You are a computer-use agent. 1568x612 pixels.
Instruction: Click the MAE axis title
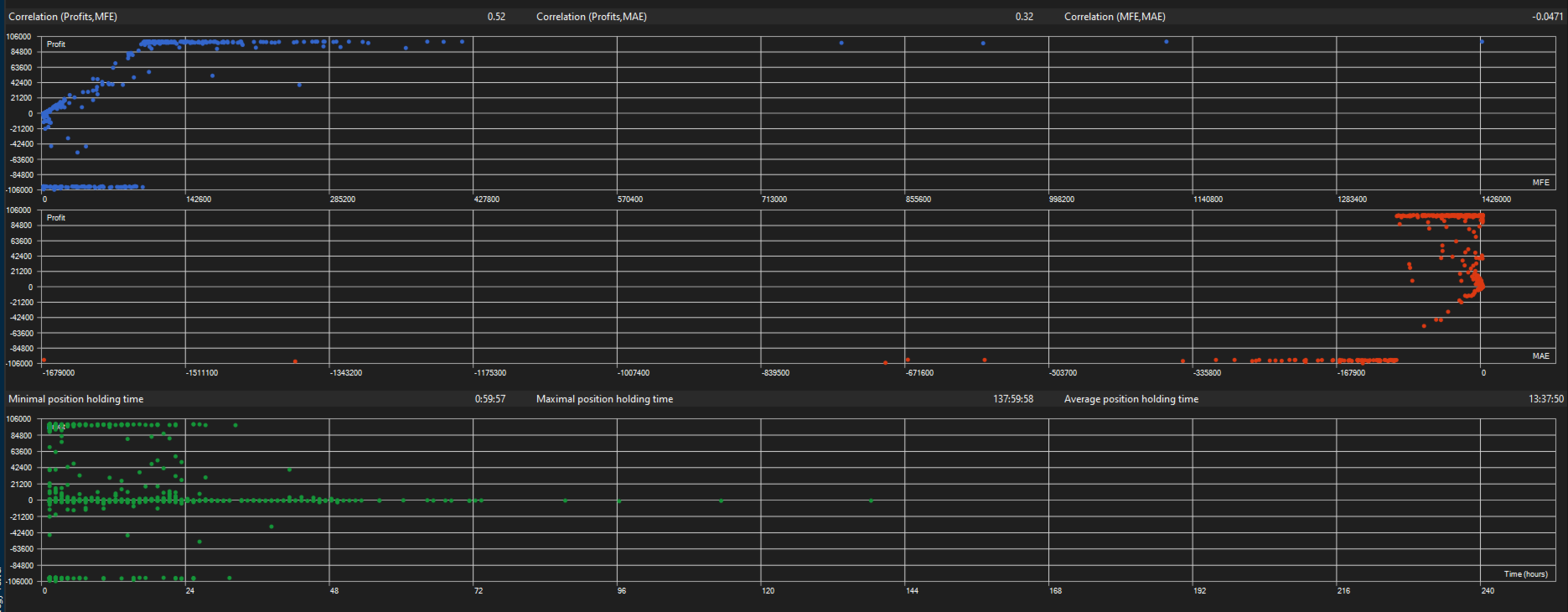[1540, 355]
